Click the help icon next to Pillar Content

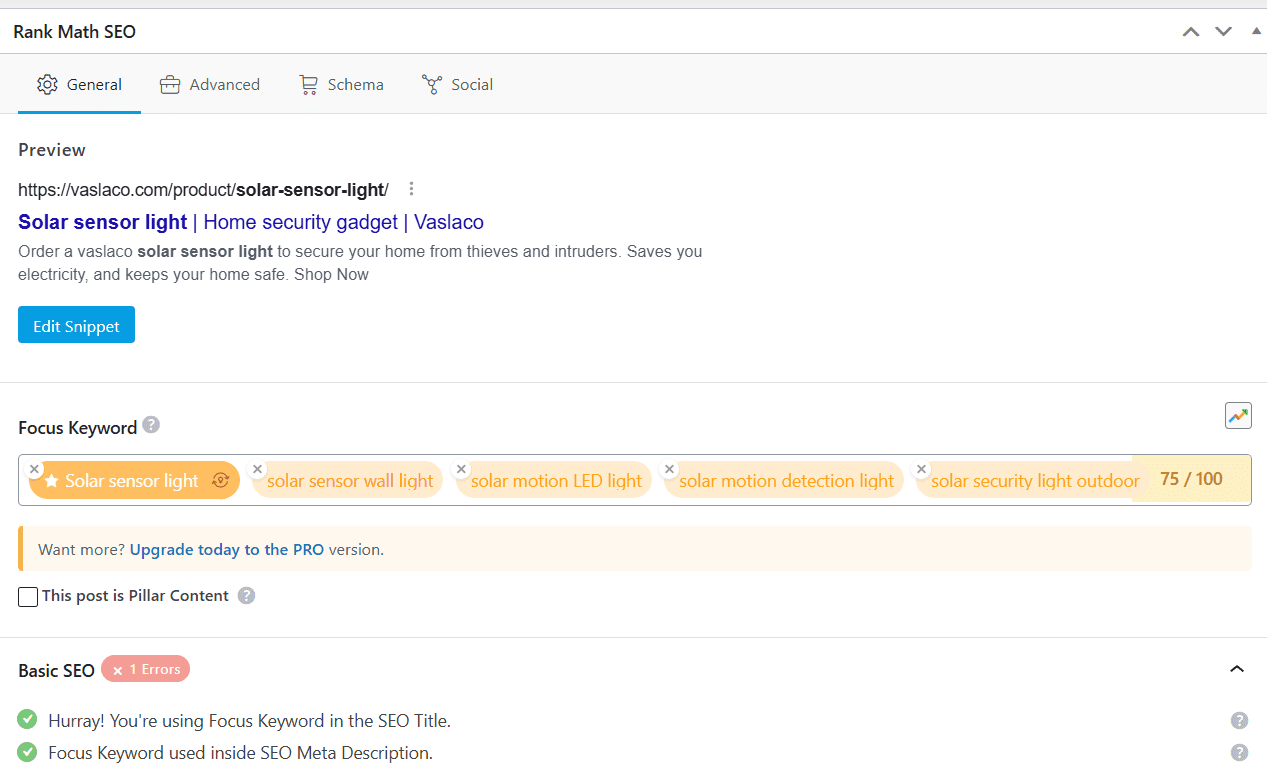(x=246, y=595)
